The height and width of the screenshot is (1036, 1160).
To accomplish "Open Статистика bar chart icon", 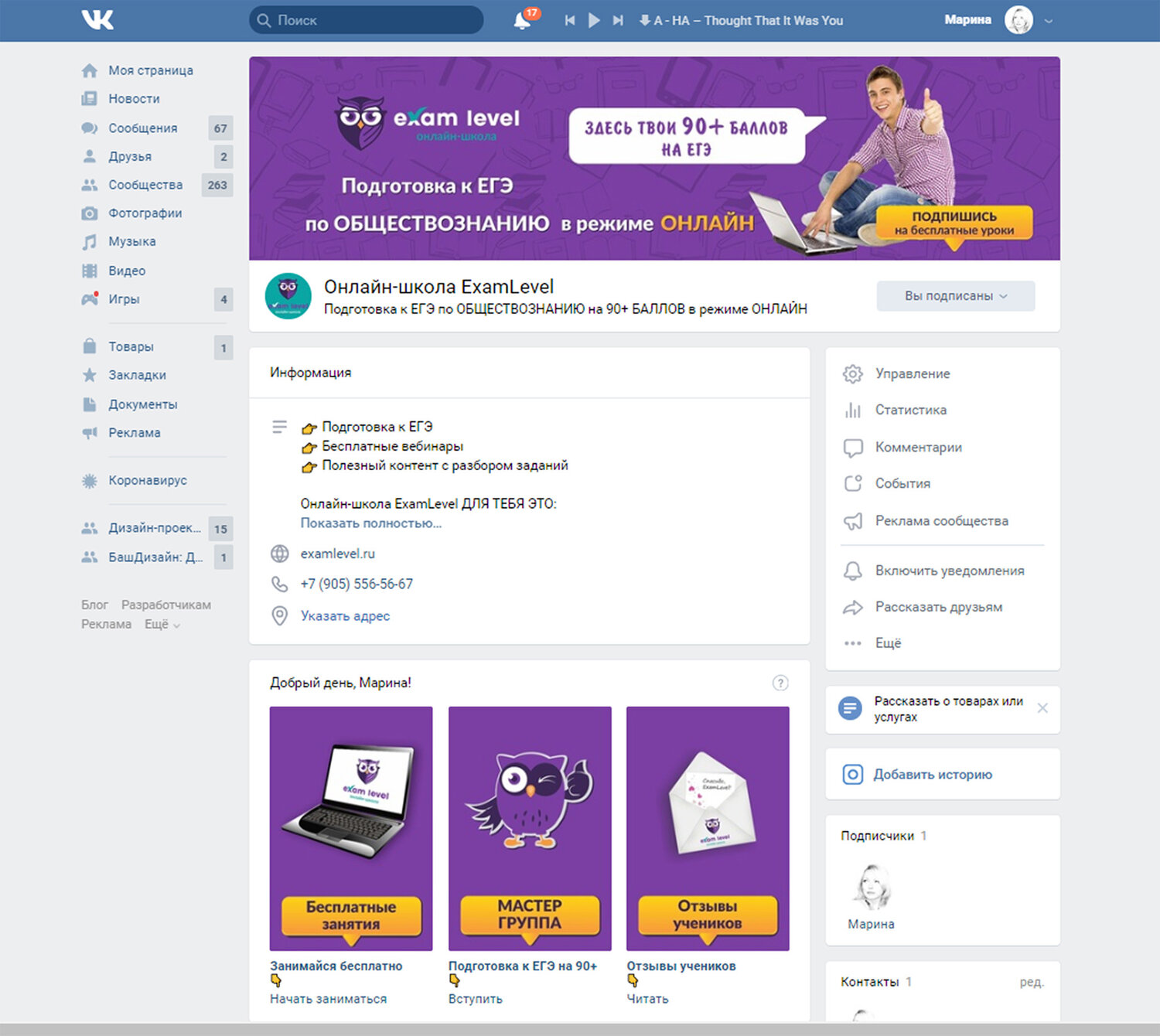I will click(x=852, y=411).
